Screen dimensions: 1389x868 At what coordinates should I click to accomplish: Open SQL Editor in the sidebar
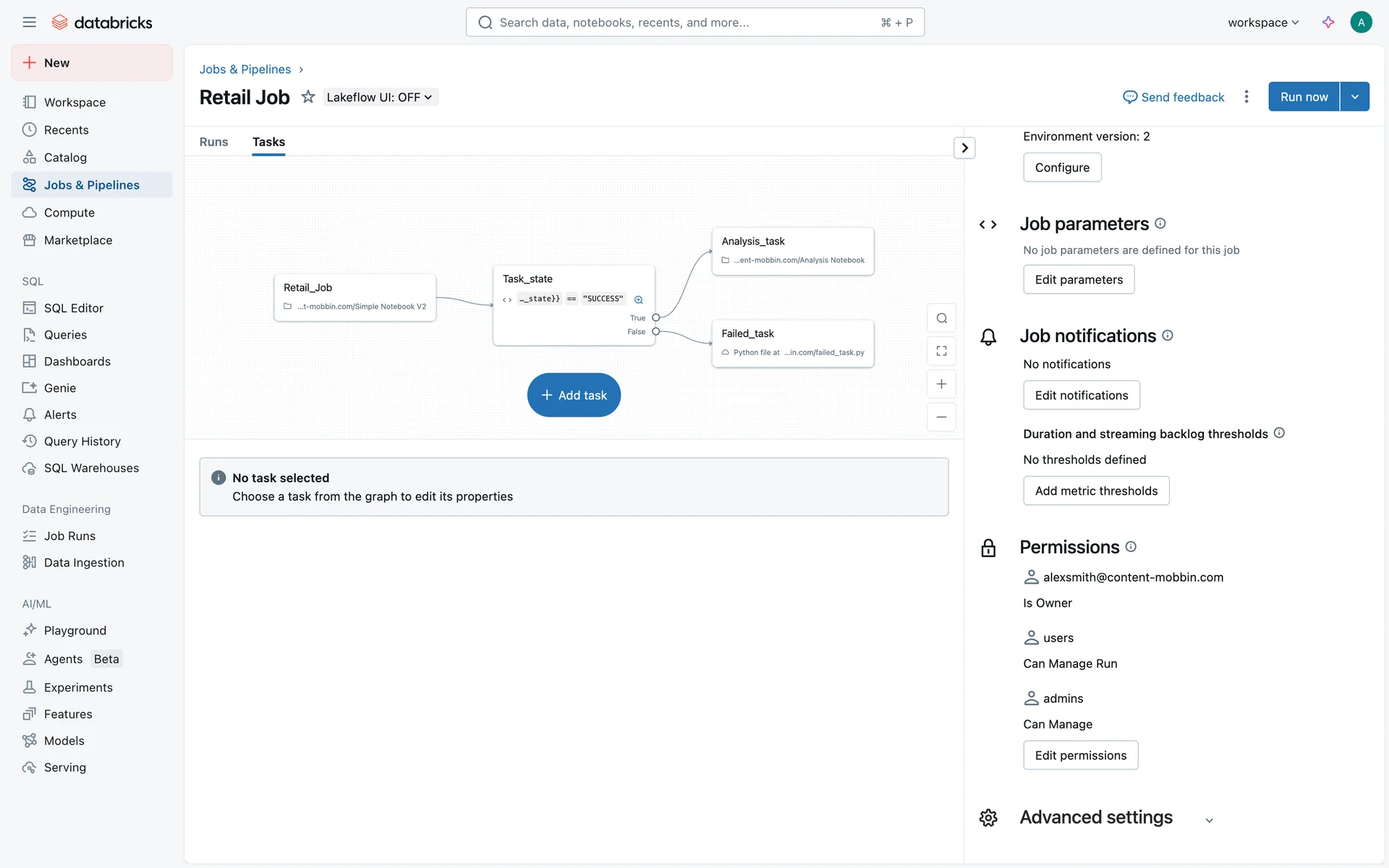pos(73,308)
